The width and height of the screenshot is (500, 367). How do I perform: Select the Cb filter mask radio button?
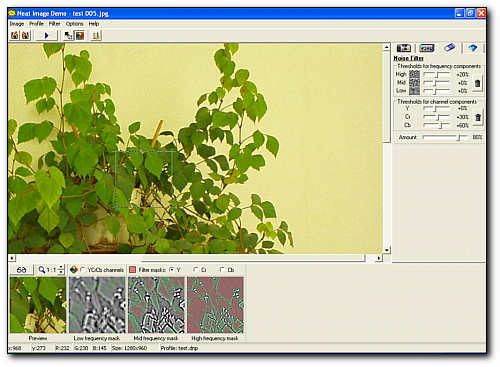[222, 269]
